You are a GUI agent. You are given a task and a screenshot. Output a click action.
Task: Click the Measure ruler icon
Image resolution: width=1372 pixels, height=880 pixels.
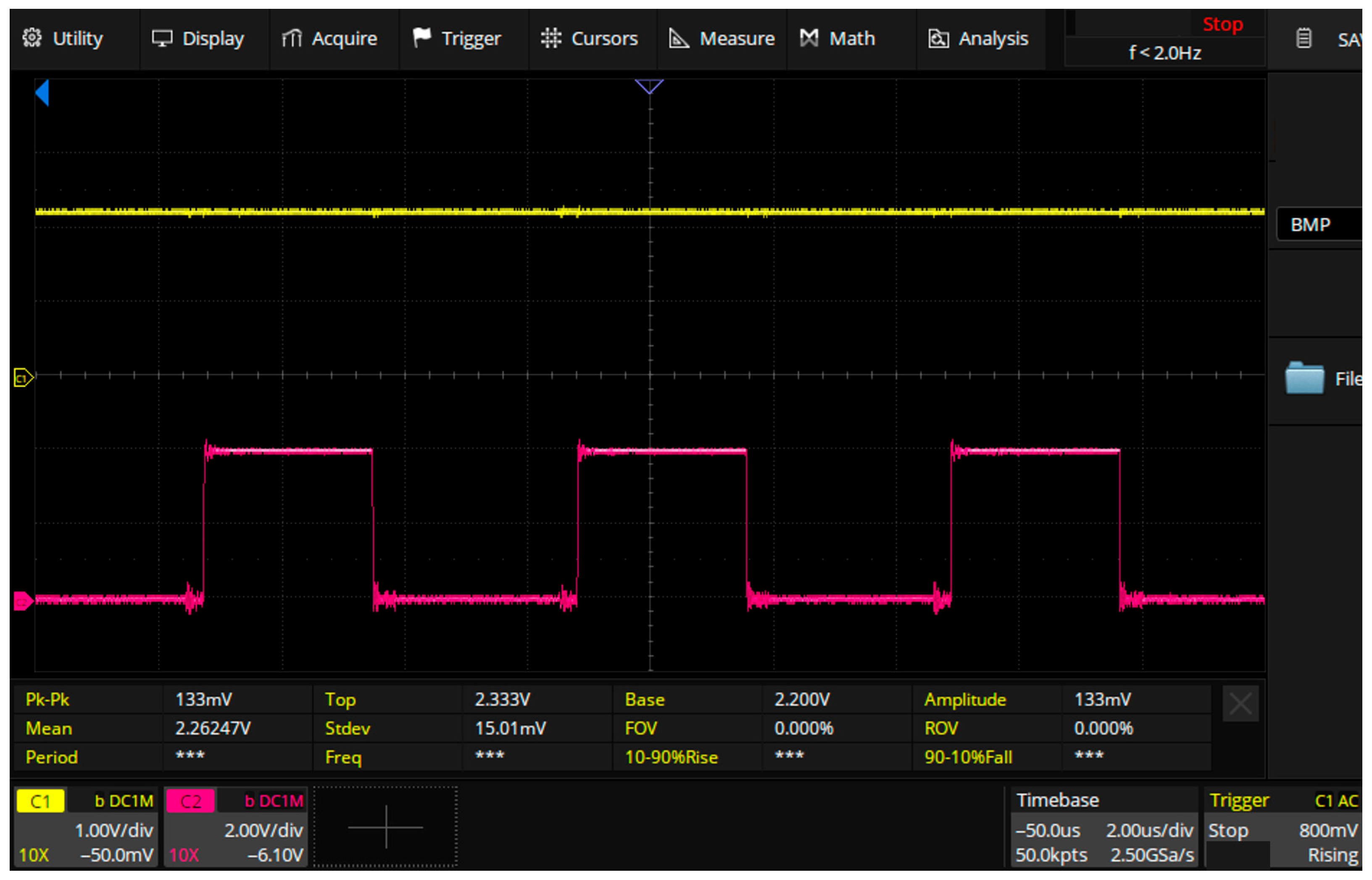coord(679,38)
